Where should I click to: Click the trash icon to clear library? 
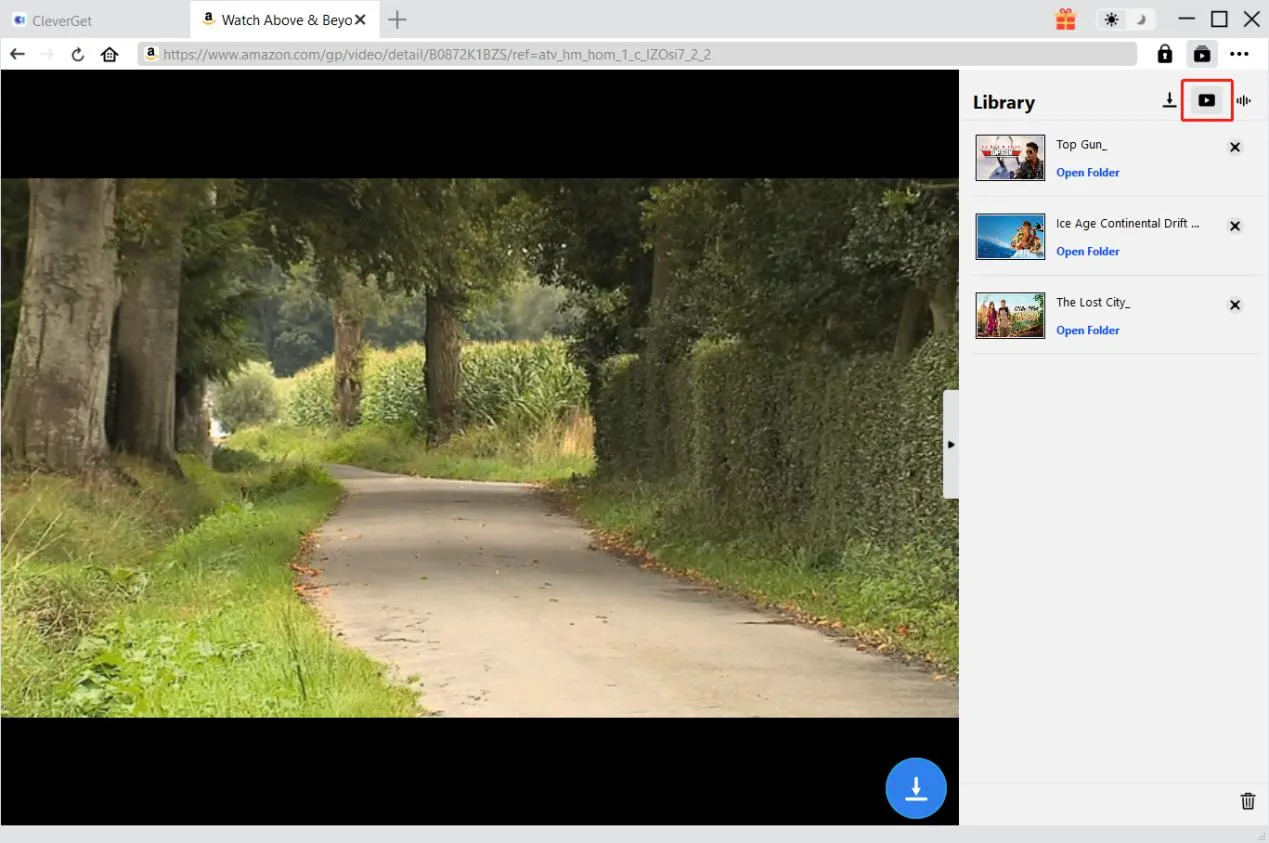point(1248,801)
